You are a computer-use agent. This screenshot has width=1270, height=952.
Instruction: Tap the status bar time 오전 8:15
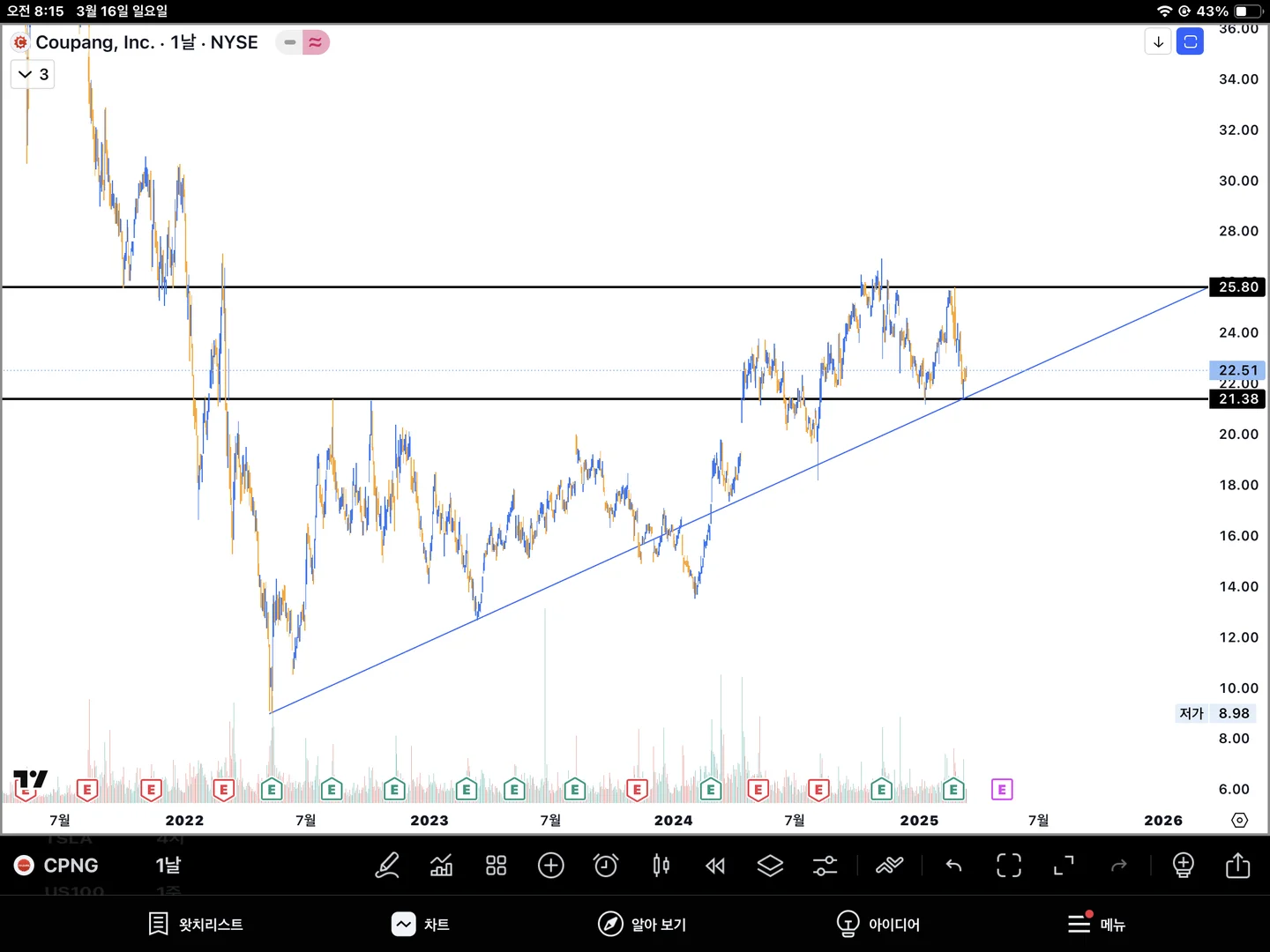[35, 11]
